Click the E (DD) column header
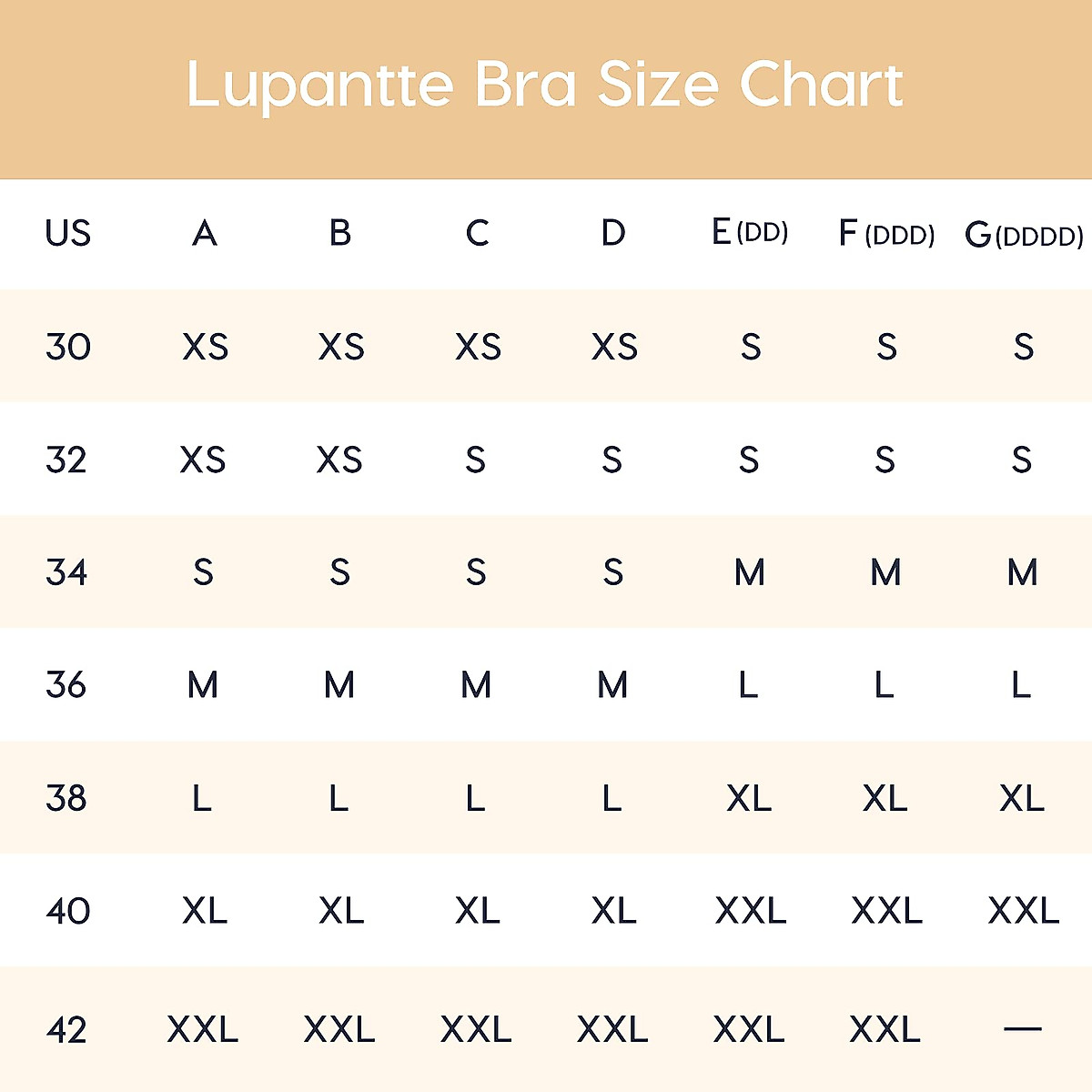The width and height of the screenshot is (1092, 1092). (x=750, y=233)
